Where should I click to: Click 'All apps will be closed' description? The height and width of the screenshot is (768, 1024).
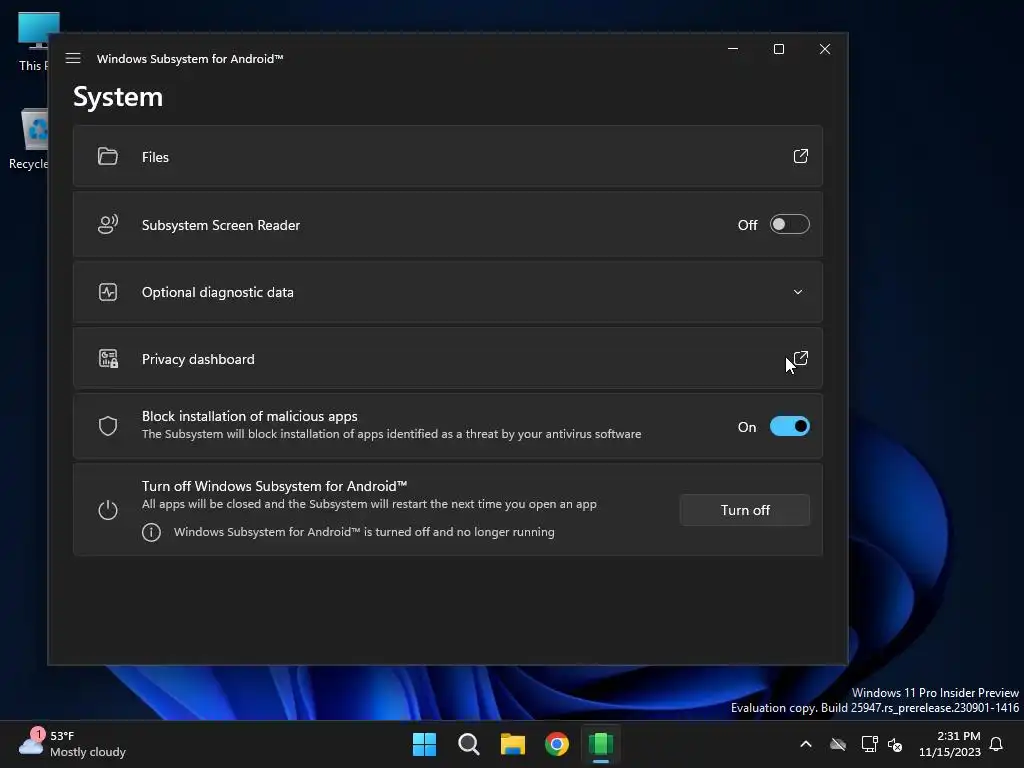point(369,504)
